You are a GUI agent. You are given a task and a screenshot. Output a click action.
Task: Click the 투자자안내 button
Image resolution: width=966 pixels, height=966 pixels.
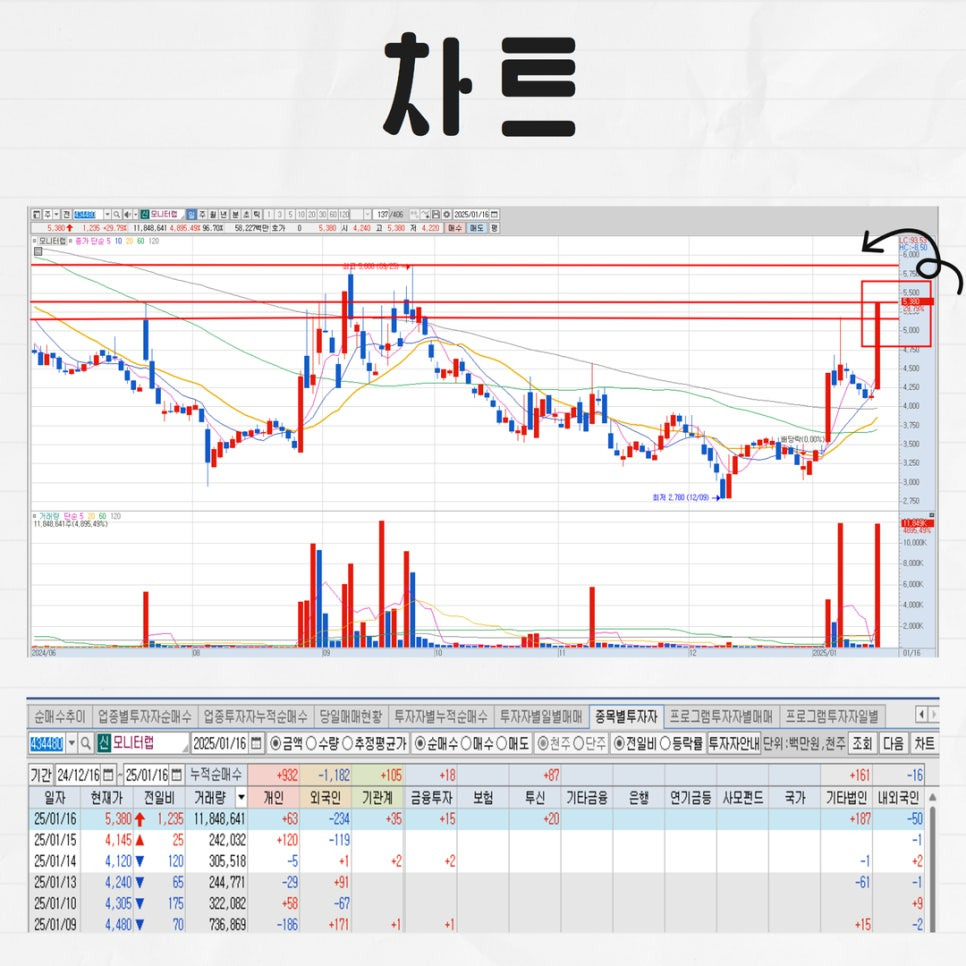click(734, 744)
